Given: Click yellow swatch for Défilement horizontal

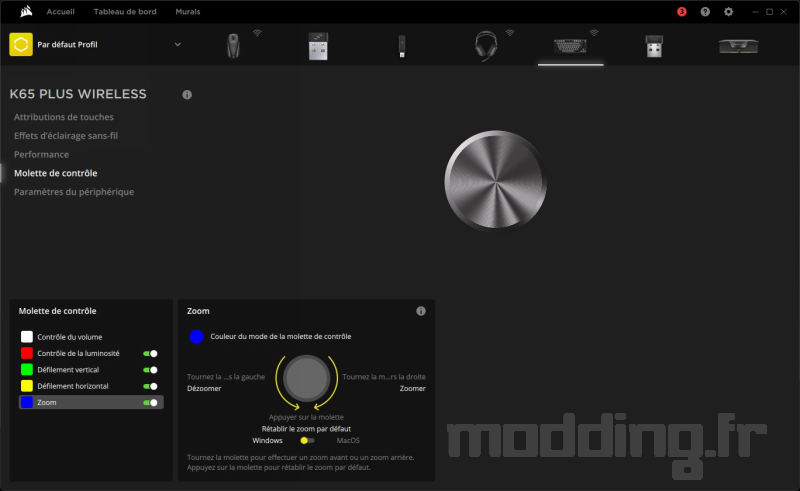Looking at the screenshot, I should pos(27,386).
